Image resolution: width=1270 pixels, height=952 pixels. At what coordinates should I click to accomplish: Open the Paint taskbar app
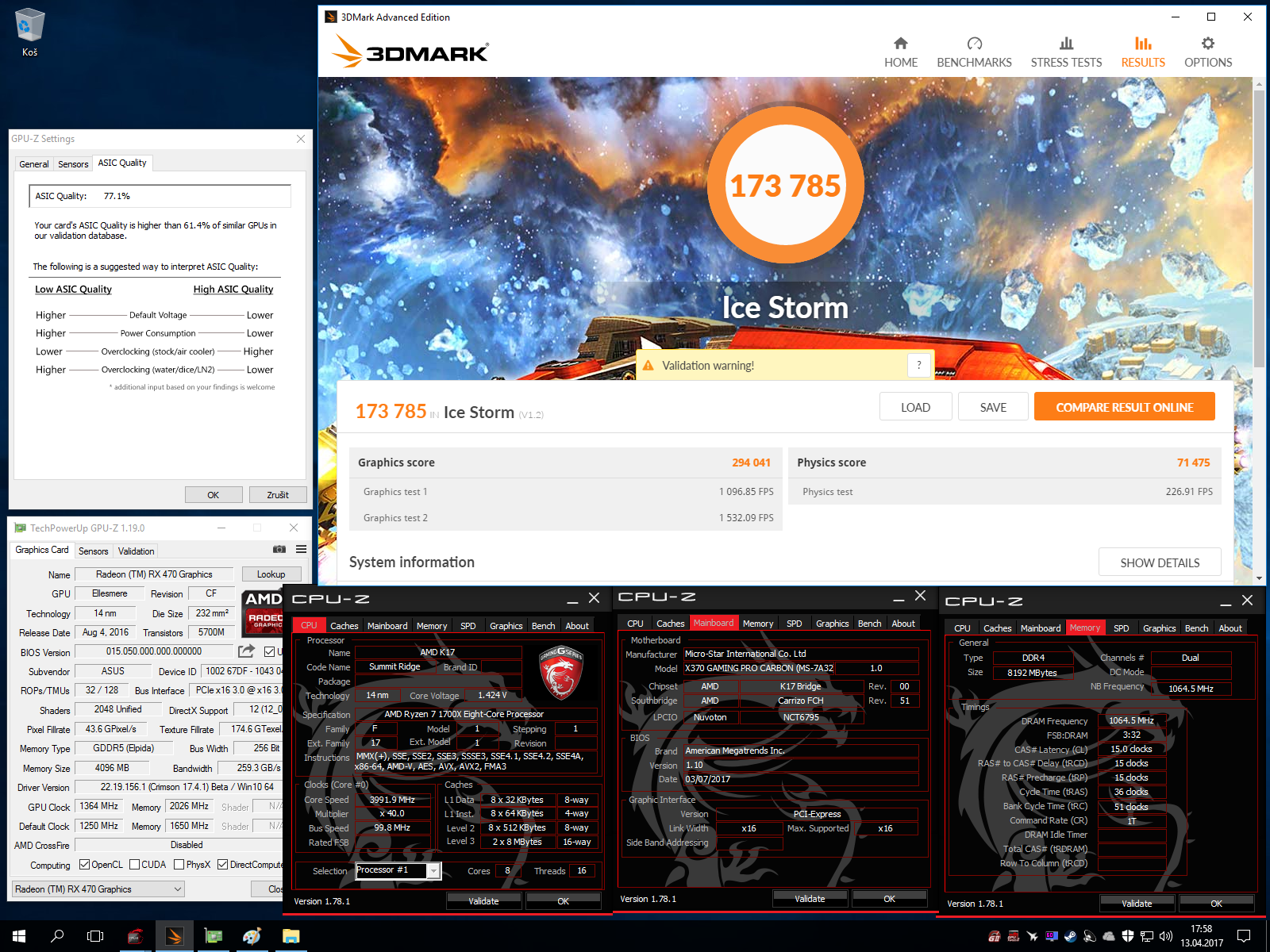[252, 936]
